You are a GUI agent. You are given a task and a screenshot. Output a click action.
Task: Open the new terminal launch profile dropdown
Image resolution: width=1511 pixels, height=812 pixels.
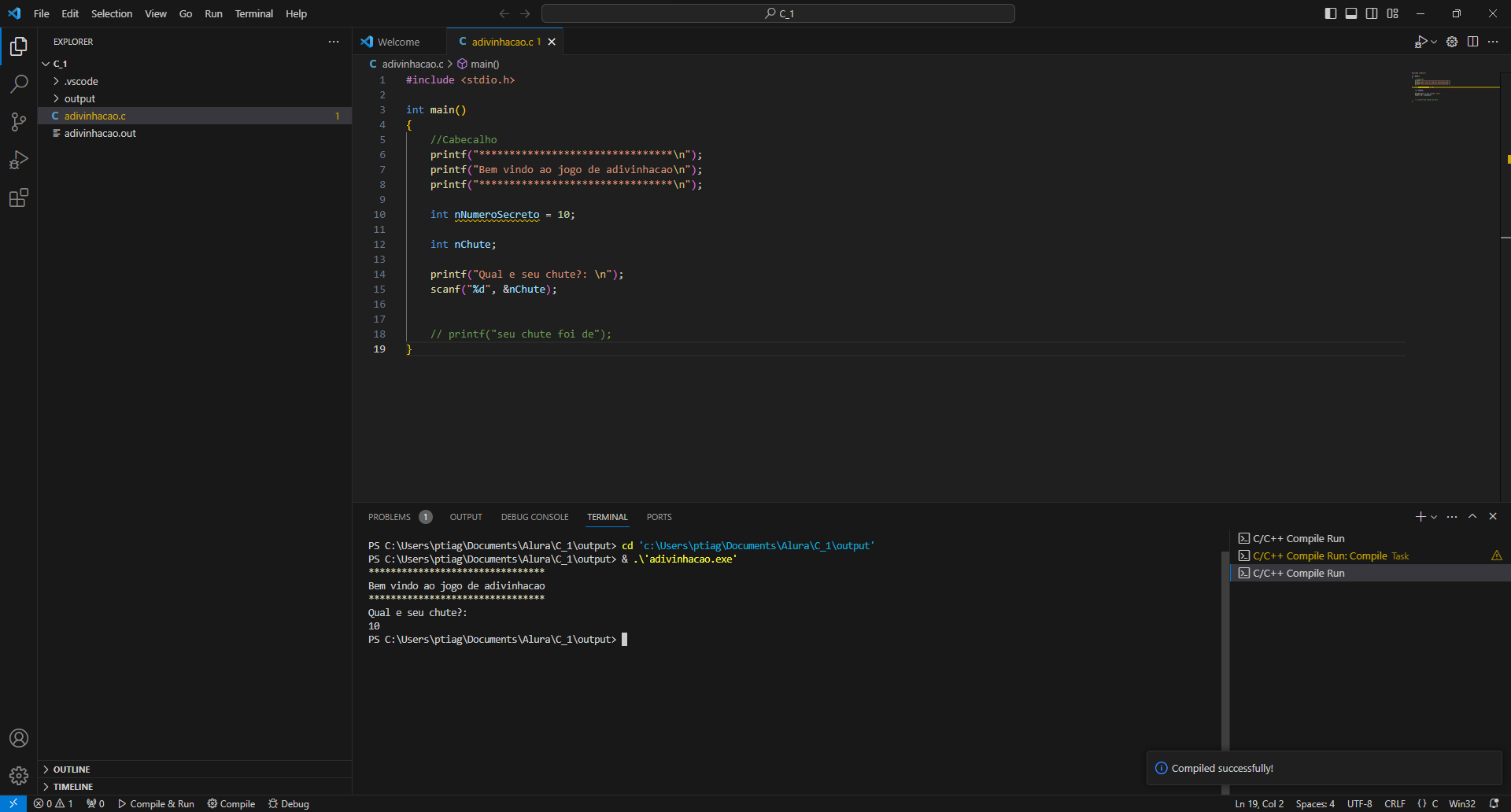1434,517
